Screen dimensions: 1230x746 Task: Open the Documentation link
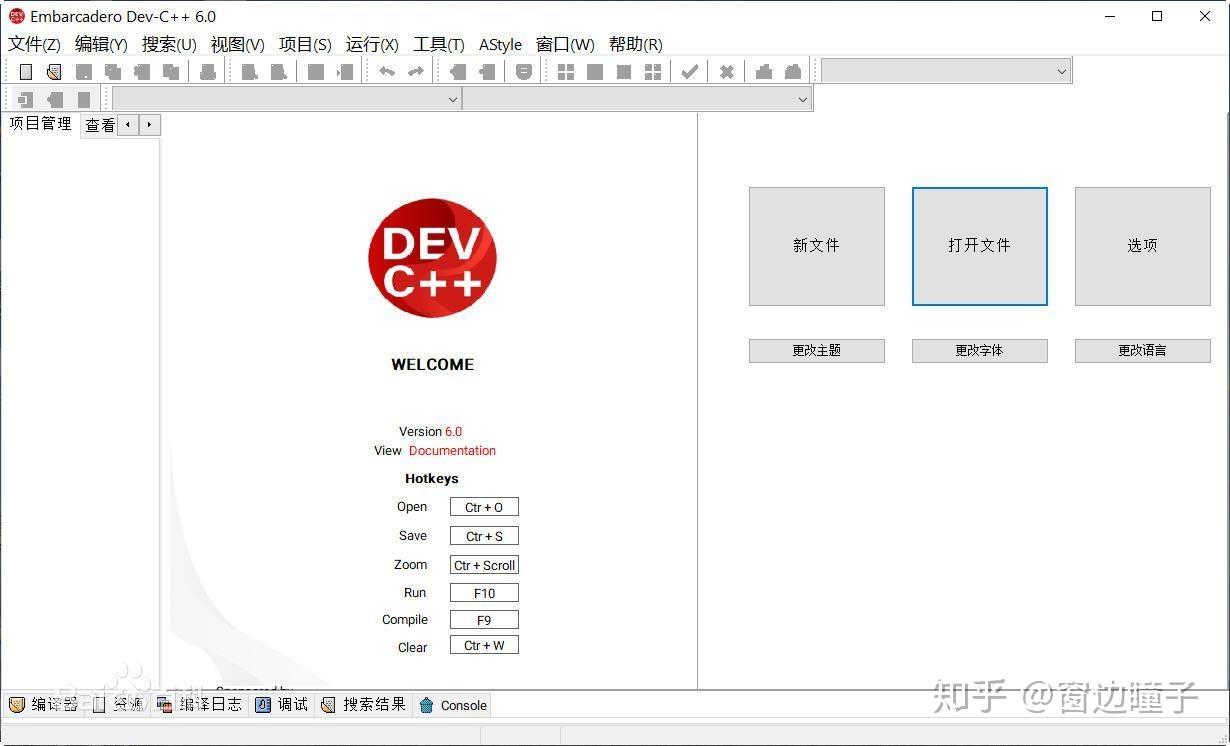click(x=452, y=450)
